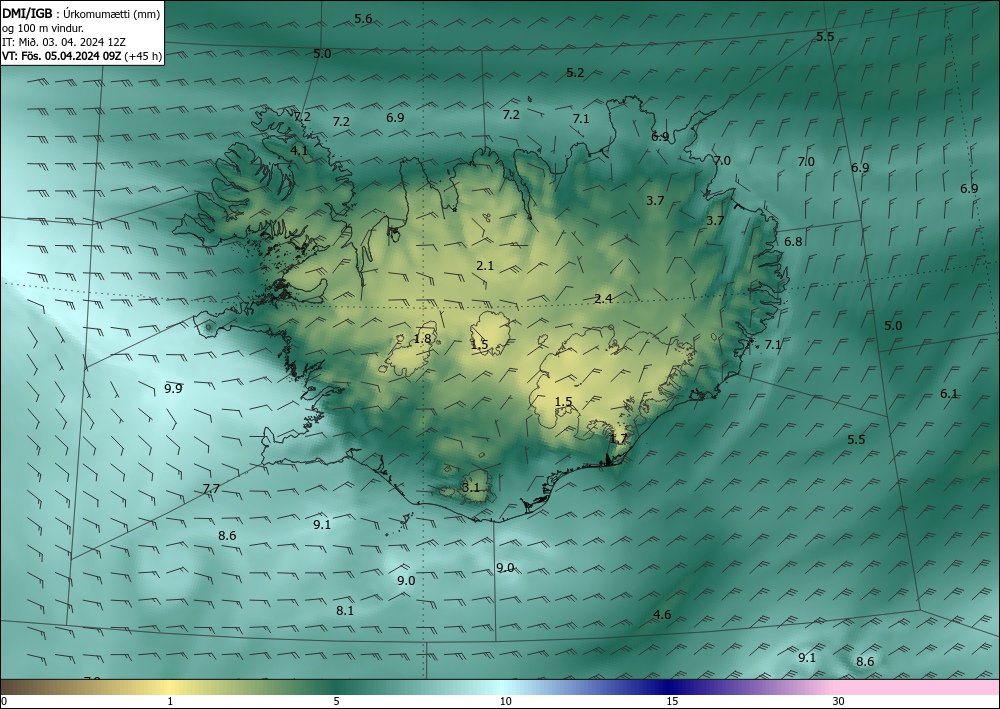Click the 8.1 value on the map
Image resolution: width=1000 pixels, height=709 pixels.
[344, 610]
